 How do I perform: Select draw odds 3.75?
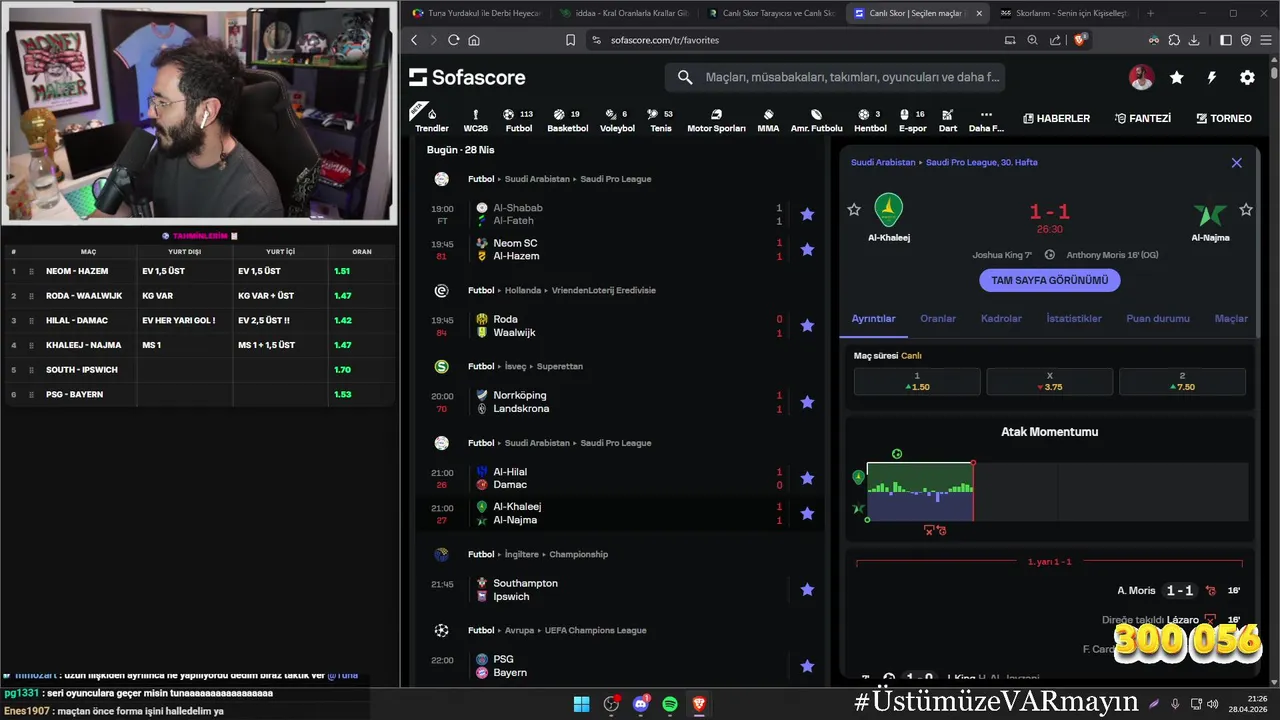pos(1049,381)
